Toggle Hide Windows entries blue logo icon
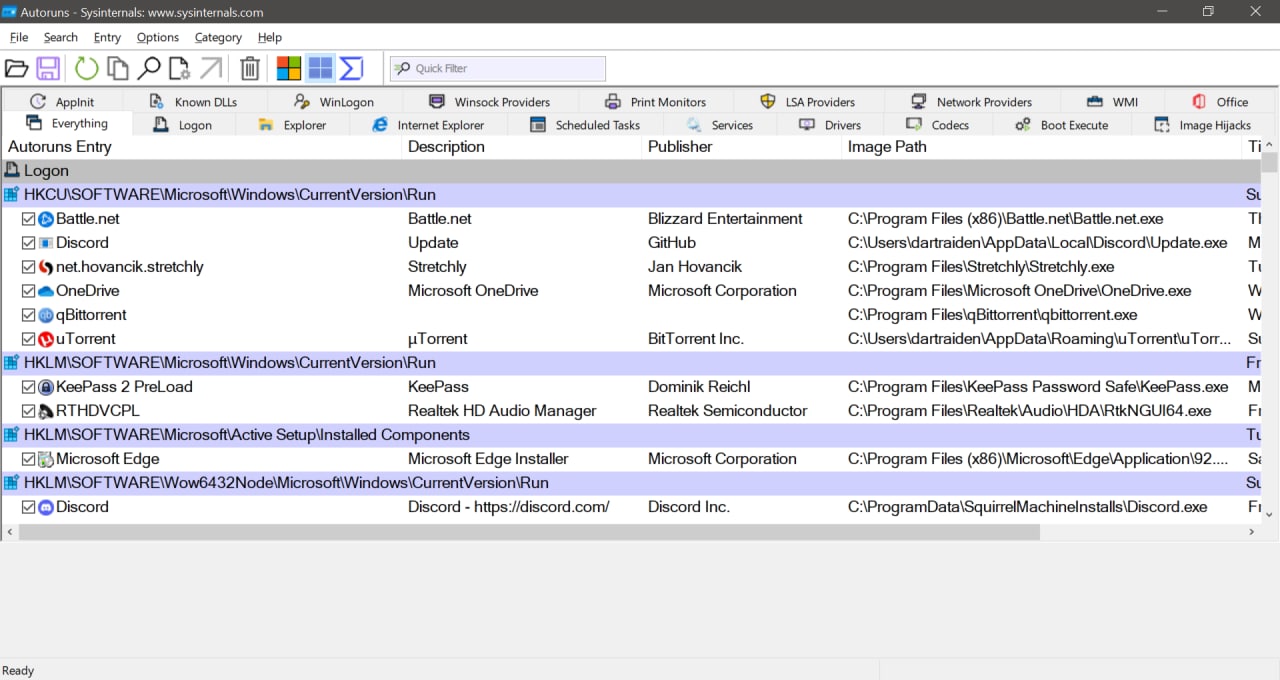 tap(320, 68)
